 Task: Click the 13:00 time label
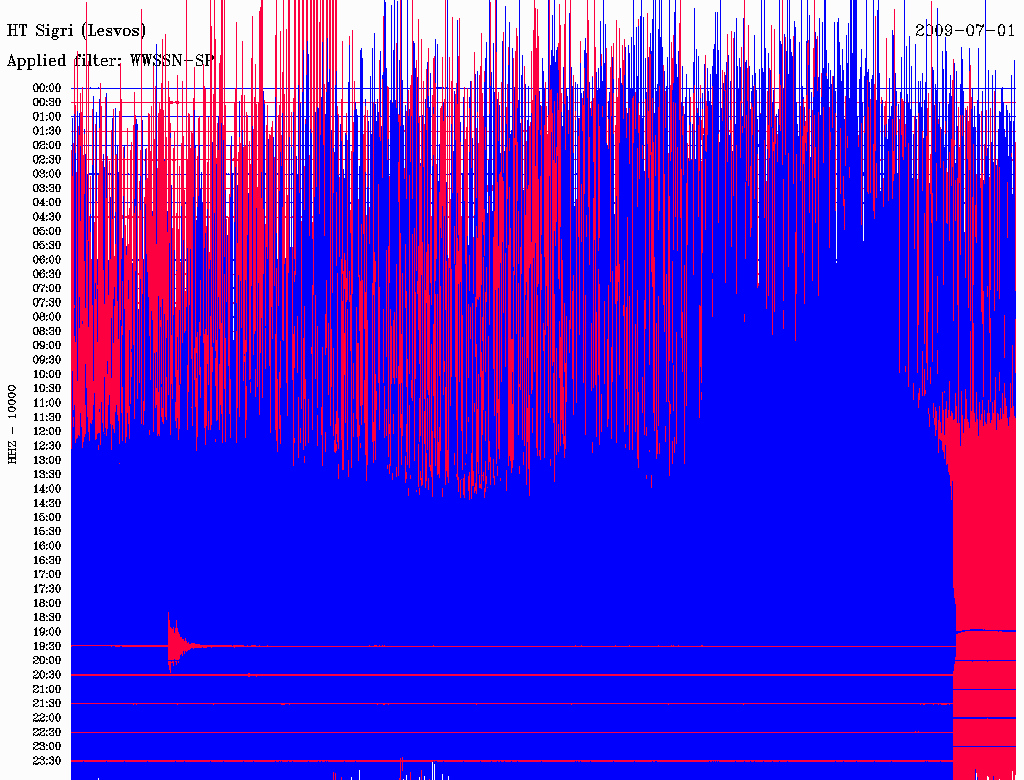tap(47, 461)
